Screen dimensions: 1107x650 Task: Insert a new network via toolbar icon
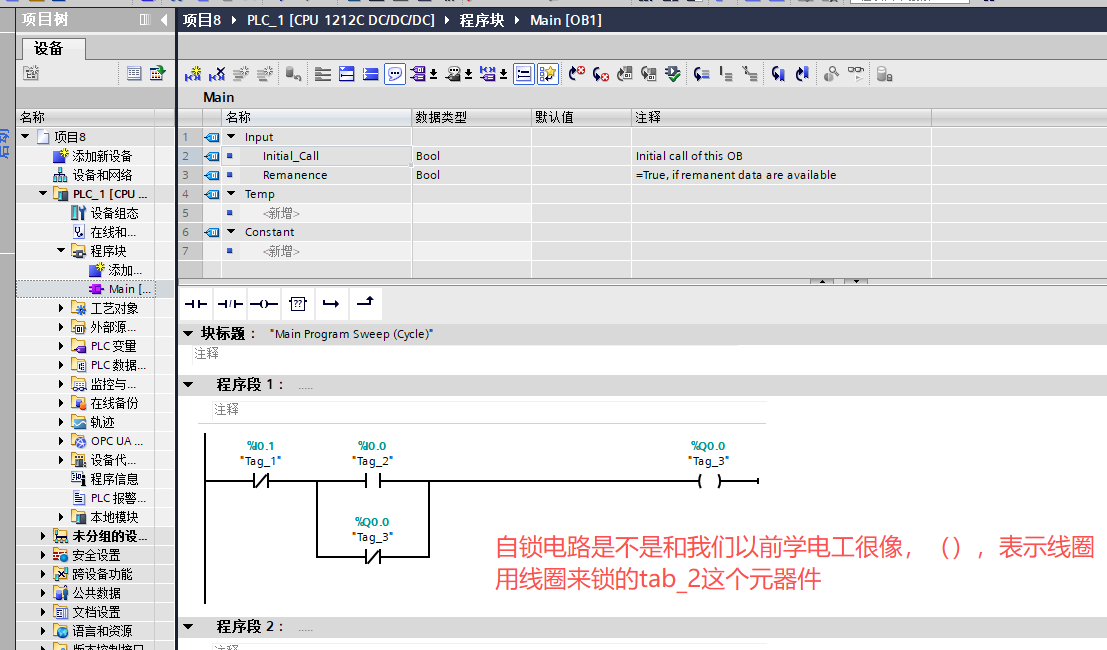(x=193, y=74)
